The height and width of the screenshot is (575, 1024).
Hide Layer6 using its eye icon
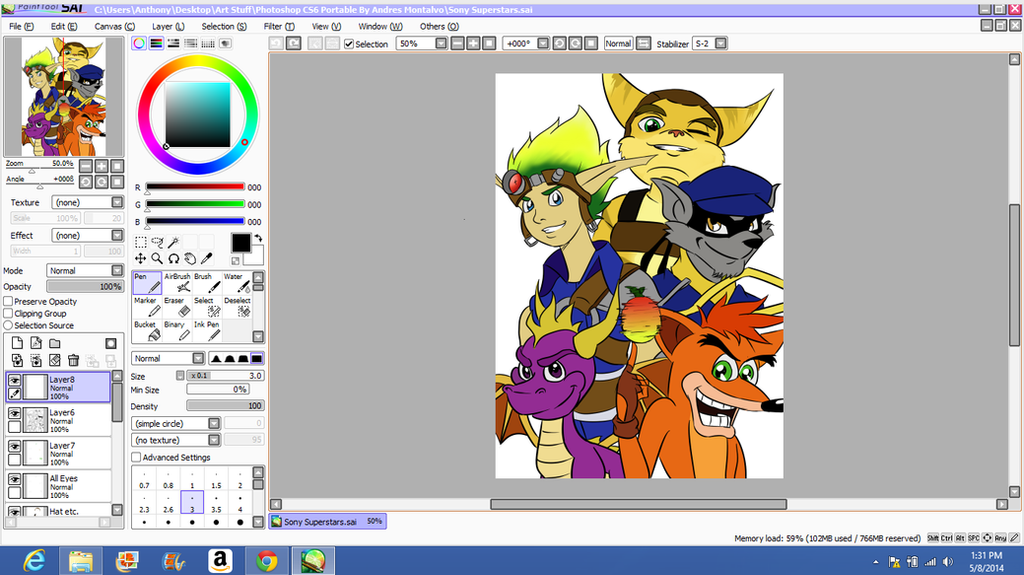pyautogui.click(x=14, y=413)
